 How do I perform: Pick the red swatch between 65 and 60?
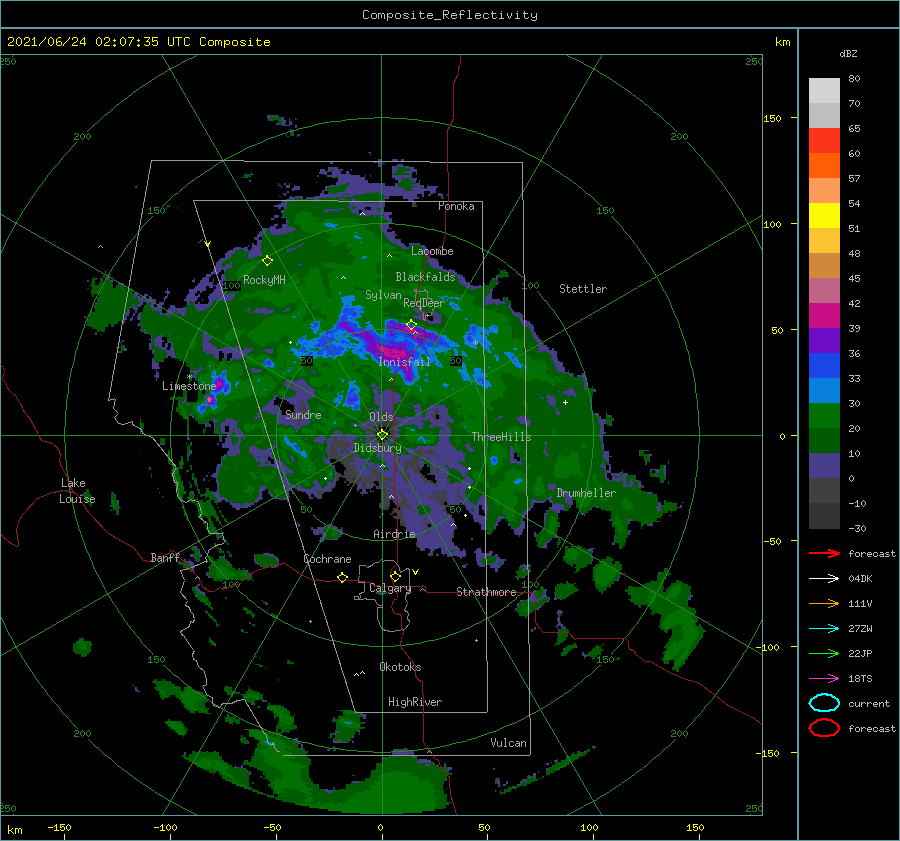point(824,140)
